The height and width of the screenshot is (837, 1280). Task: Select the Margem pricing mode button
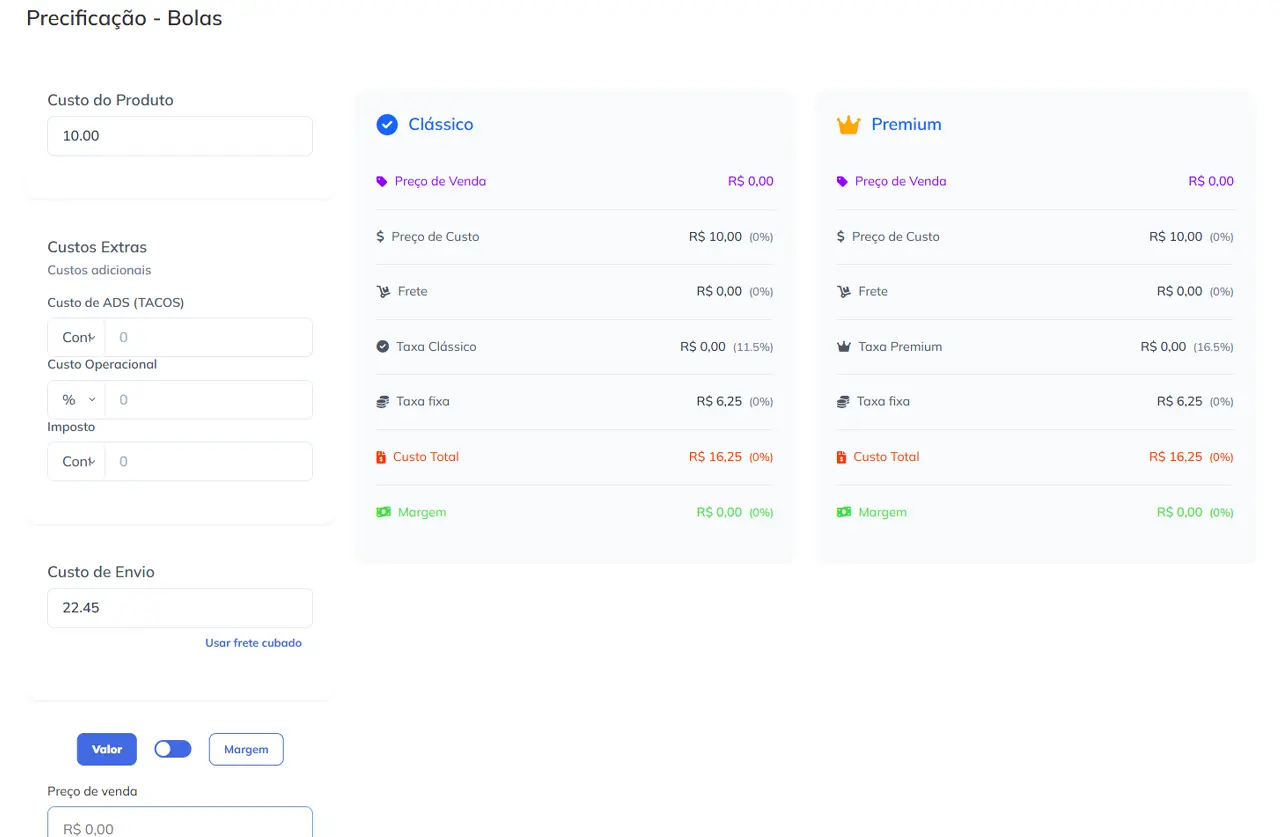246,749
